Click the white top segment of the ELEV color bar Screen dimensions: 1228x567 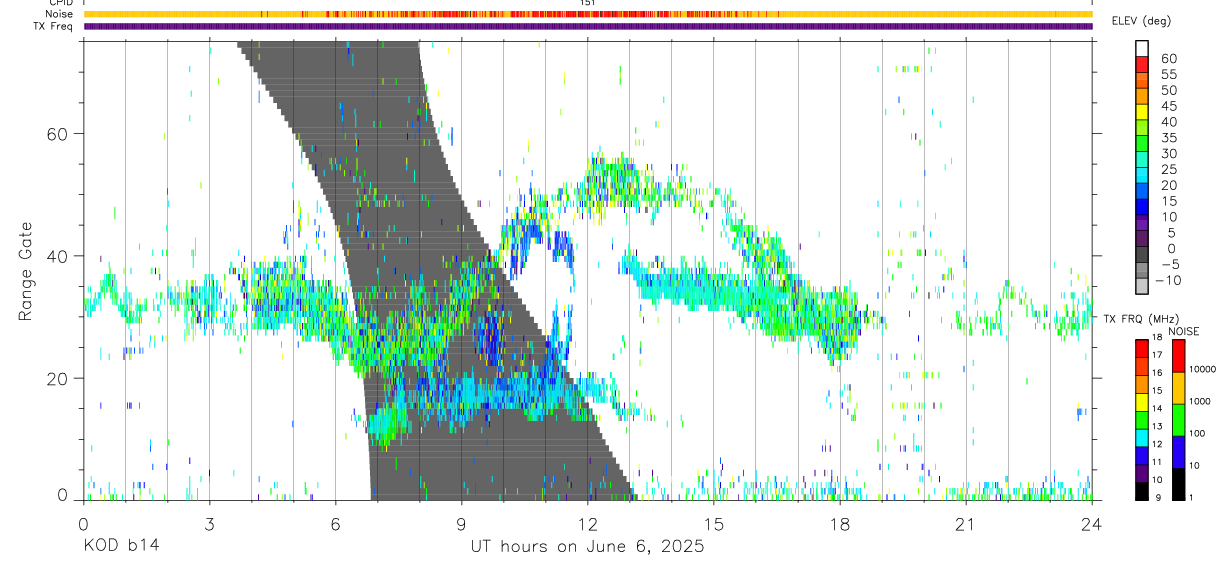pyautogui.click(x=1142, y=49)
